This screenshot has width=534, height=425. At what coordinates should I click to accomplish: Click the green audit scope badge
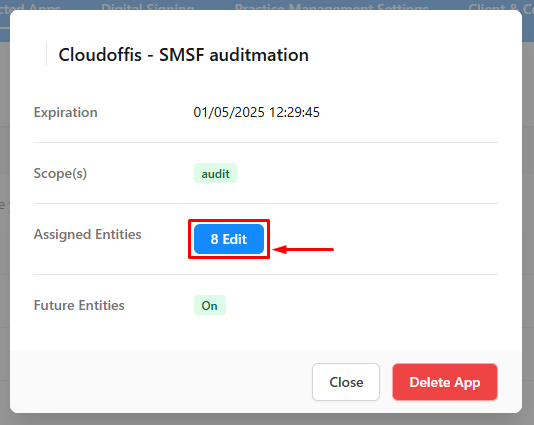pos(215,173)
